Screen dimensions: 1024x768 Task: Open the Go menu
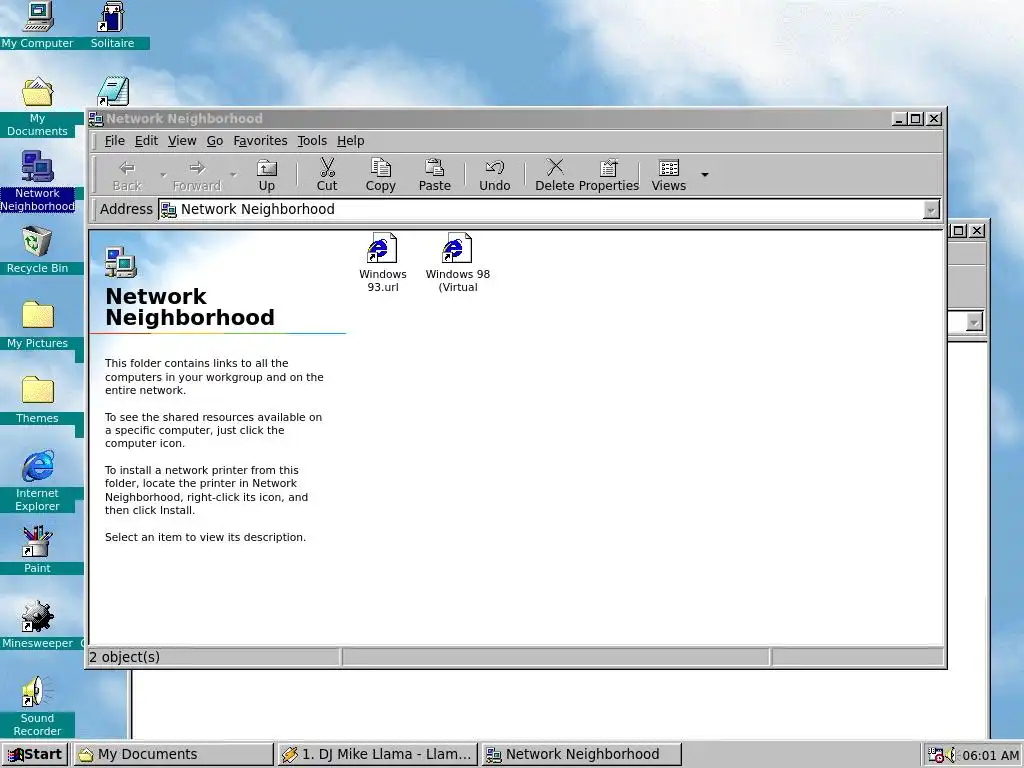click(x=215, y=140)
